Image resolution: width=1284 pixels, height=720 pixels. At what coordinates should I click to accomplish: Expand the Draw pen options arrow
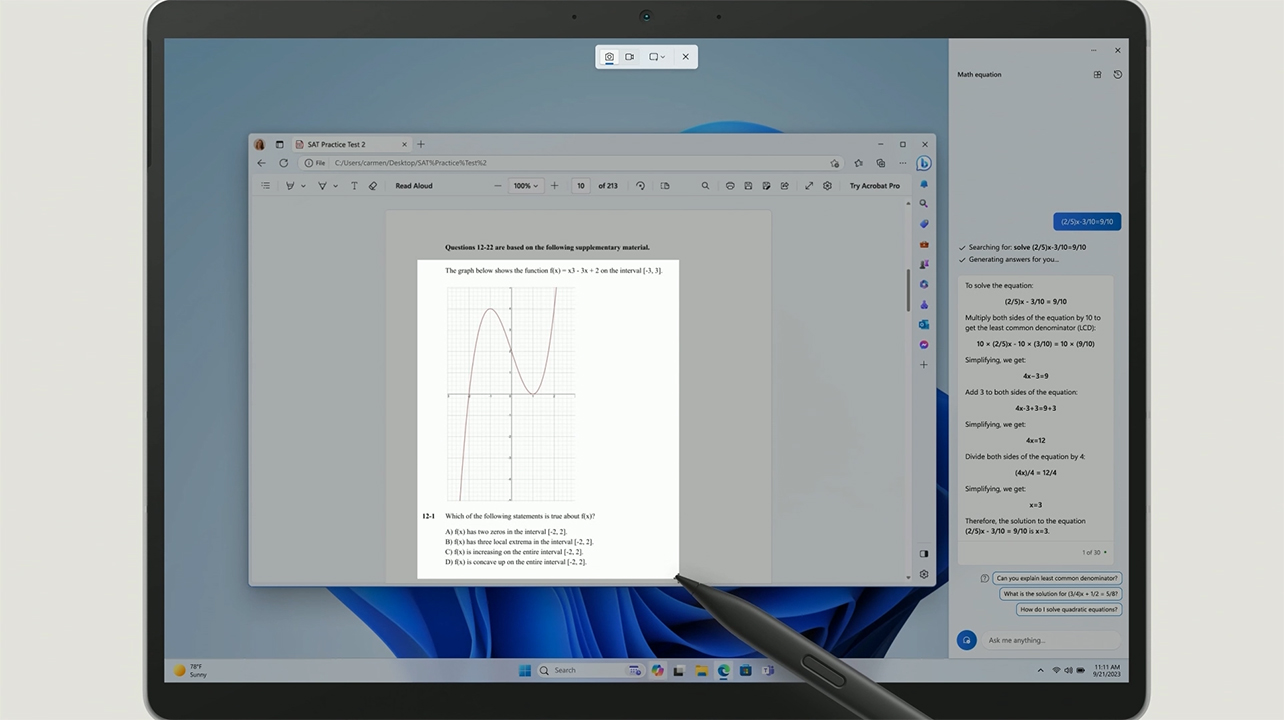pos(303,186)
